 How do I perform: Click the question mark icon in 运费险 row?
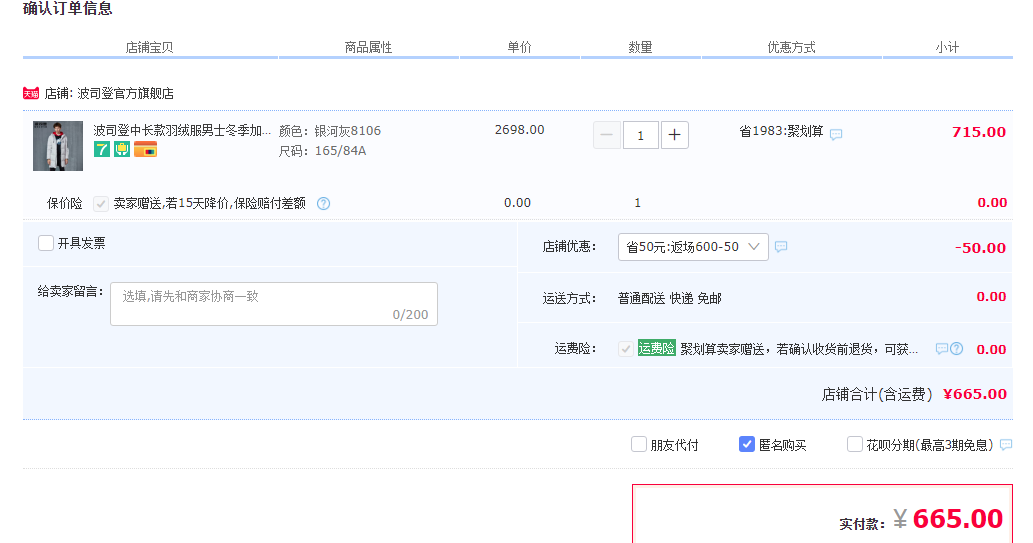[x=957, y=349]
